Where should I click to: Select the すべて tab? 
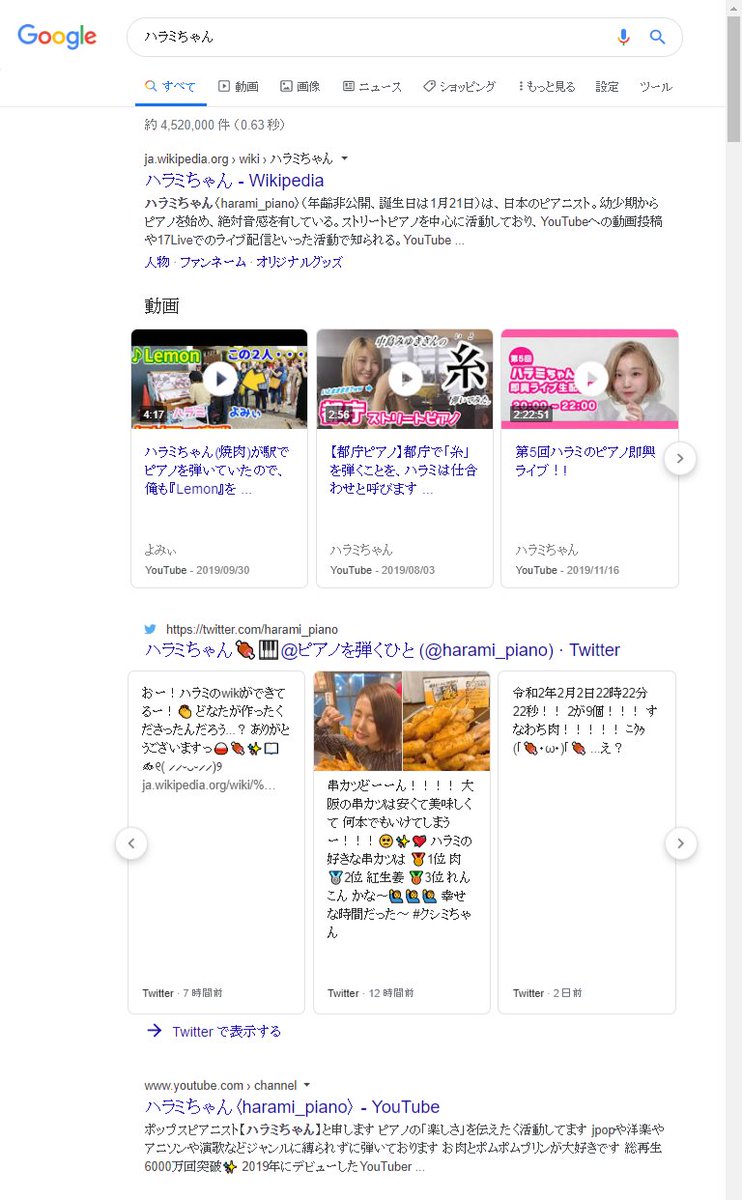171,87
